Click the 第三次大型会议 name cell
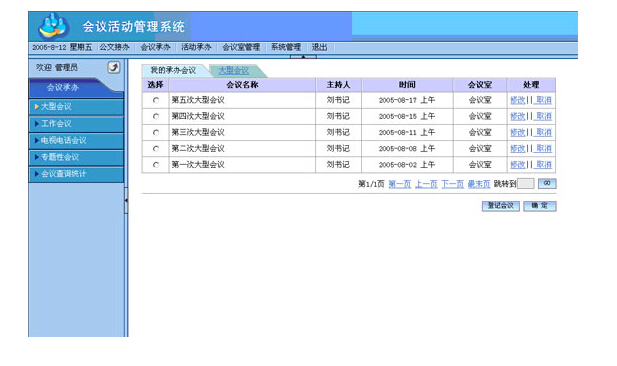 point(242,133)
